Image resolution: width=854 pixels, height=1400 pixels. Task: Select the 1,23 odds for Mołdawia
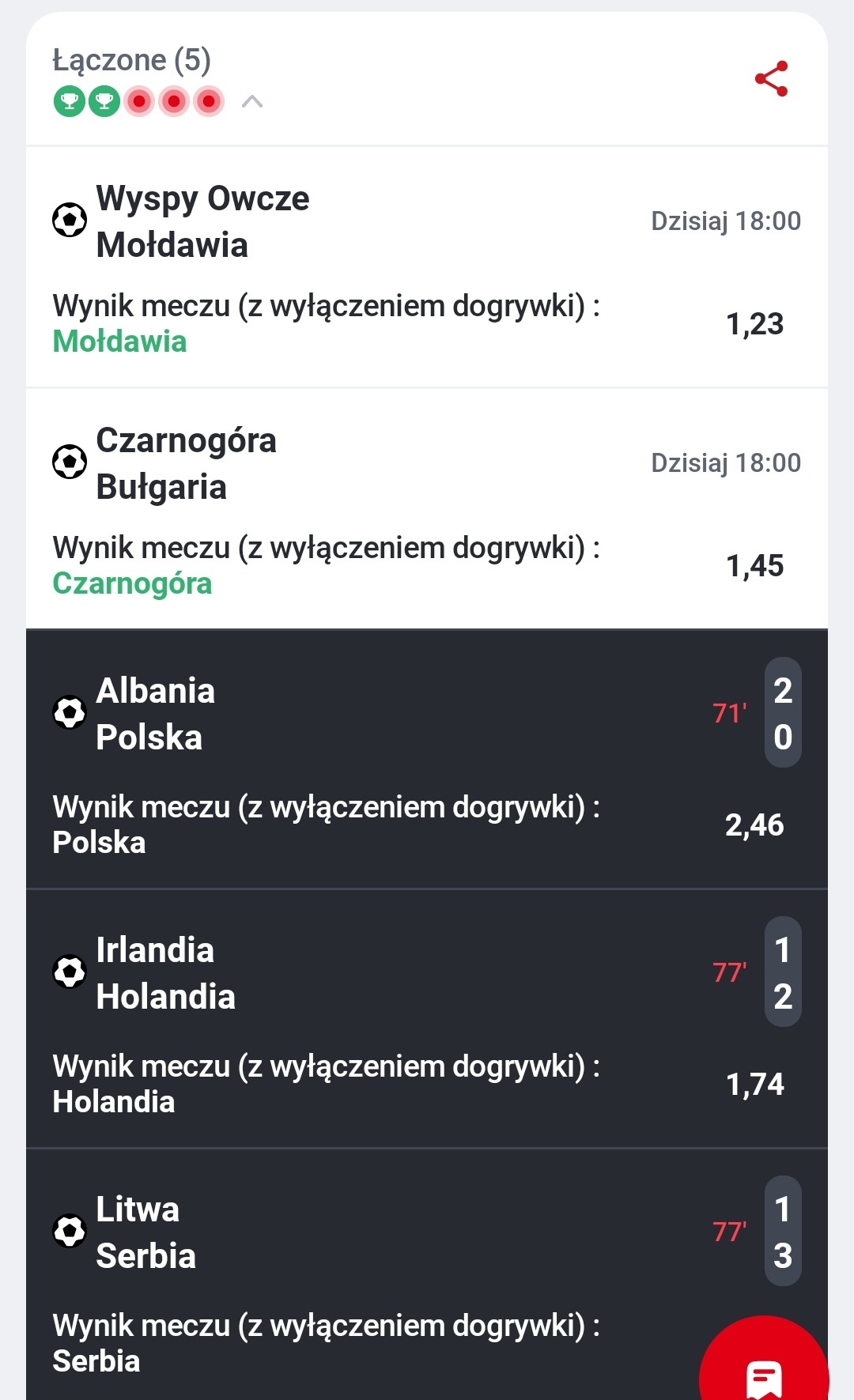(754, 324)
